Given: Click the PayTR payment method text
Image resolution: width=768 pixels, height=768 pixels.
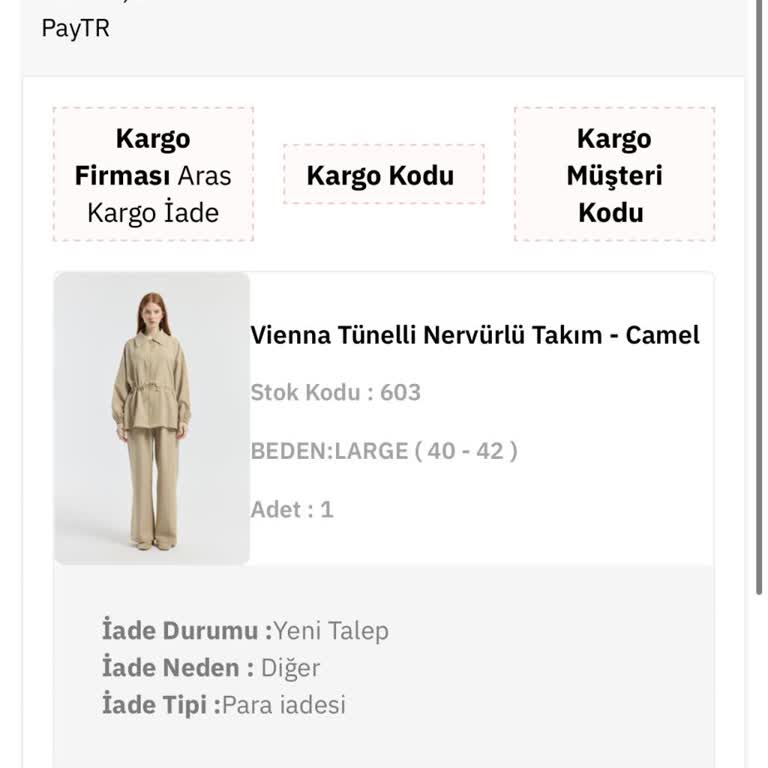Looking at the screenshot, I should tap(75, 28).
